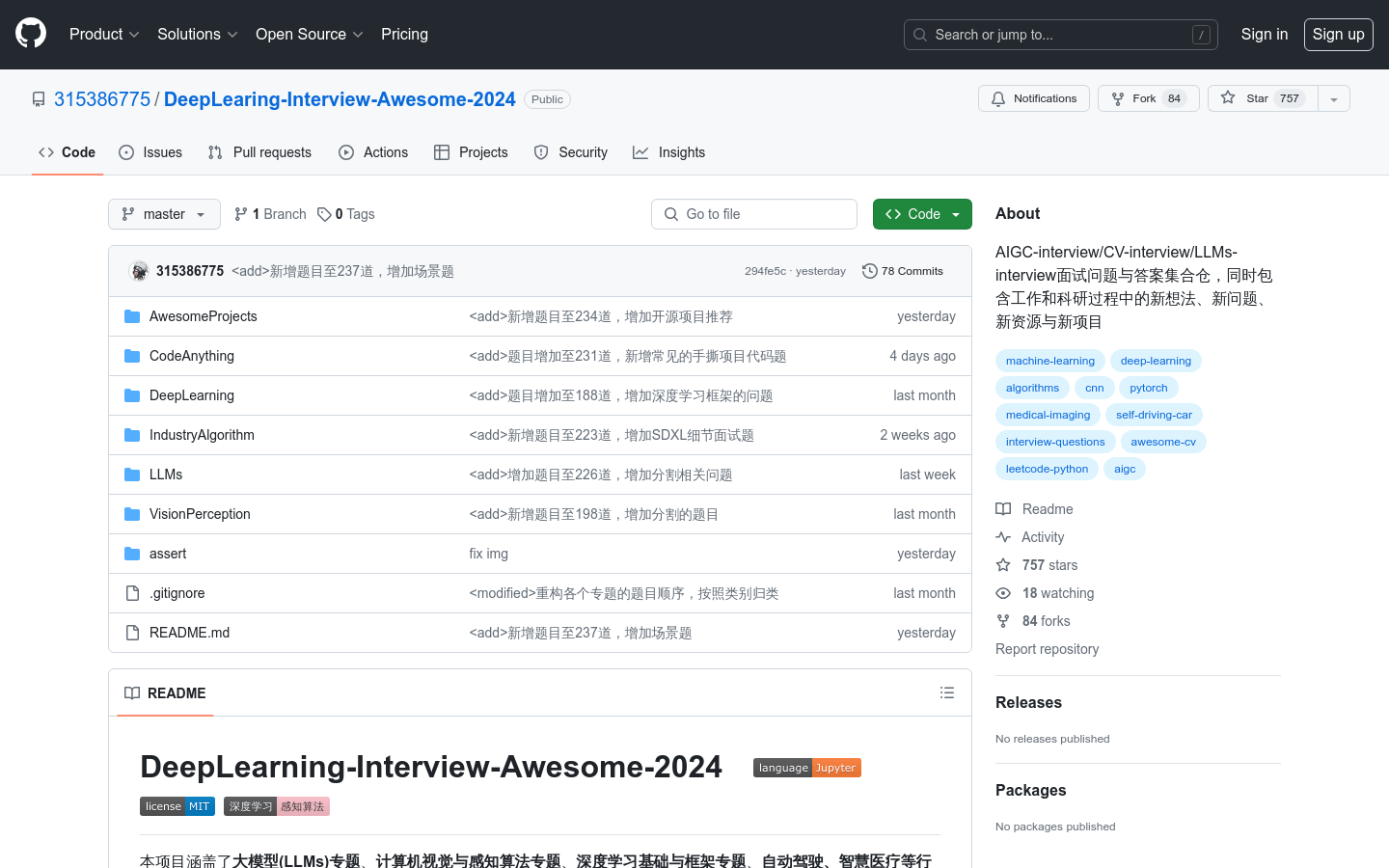Click the VisionPerception folder icon
1389x868 pixels.
[132, 514]
